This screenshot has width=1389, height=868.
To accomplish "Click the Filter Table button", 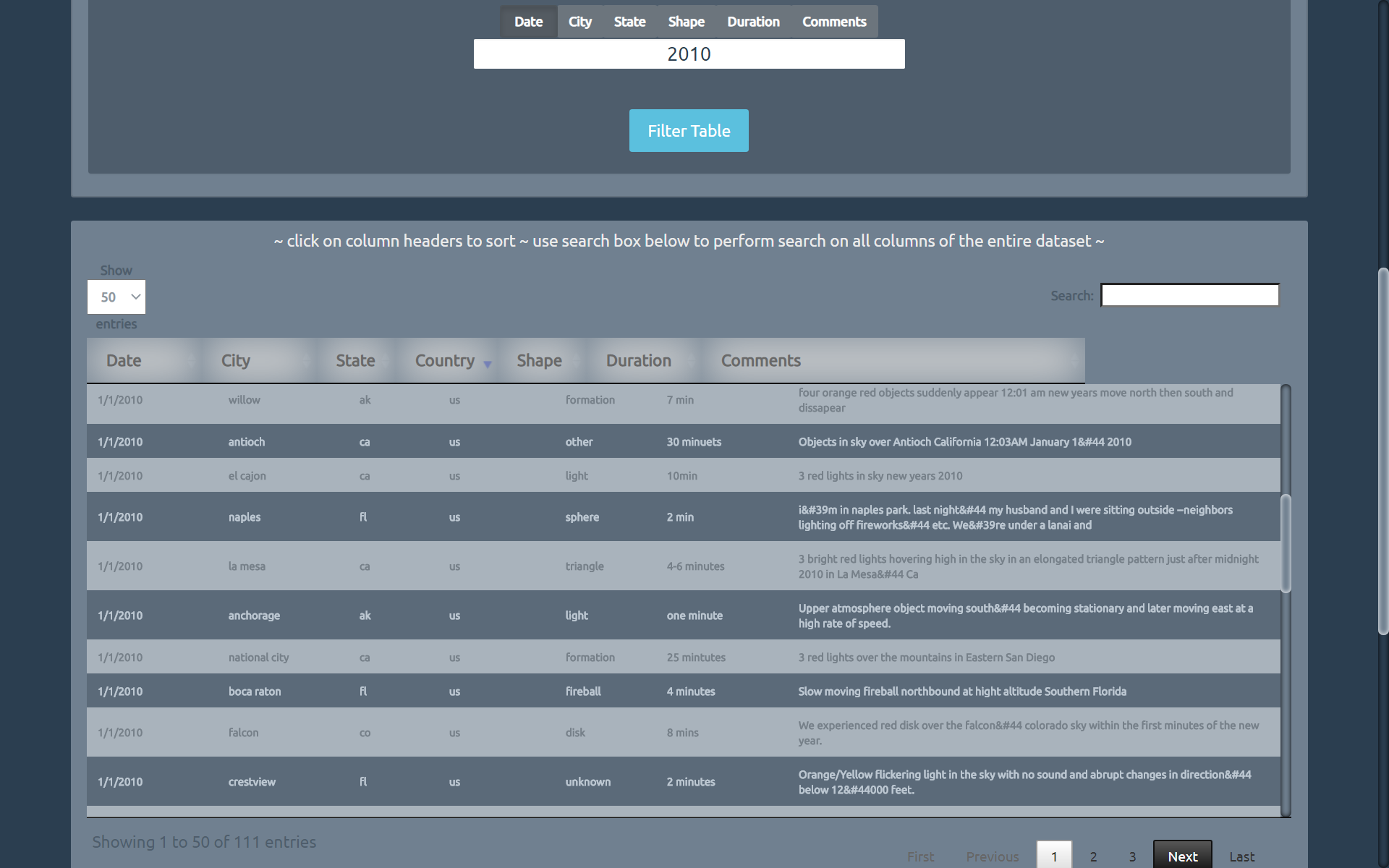I will pyautogui.click(x=688, y=131).
